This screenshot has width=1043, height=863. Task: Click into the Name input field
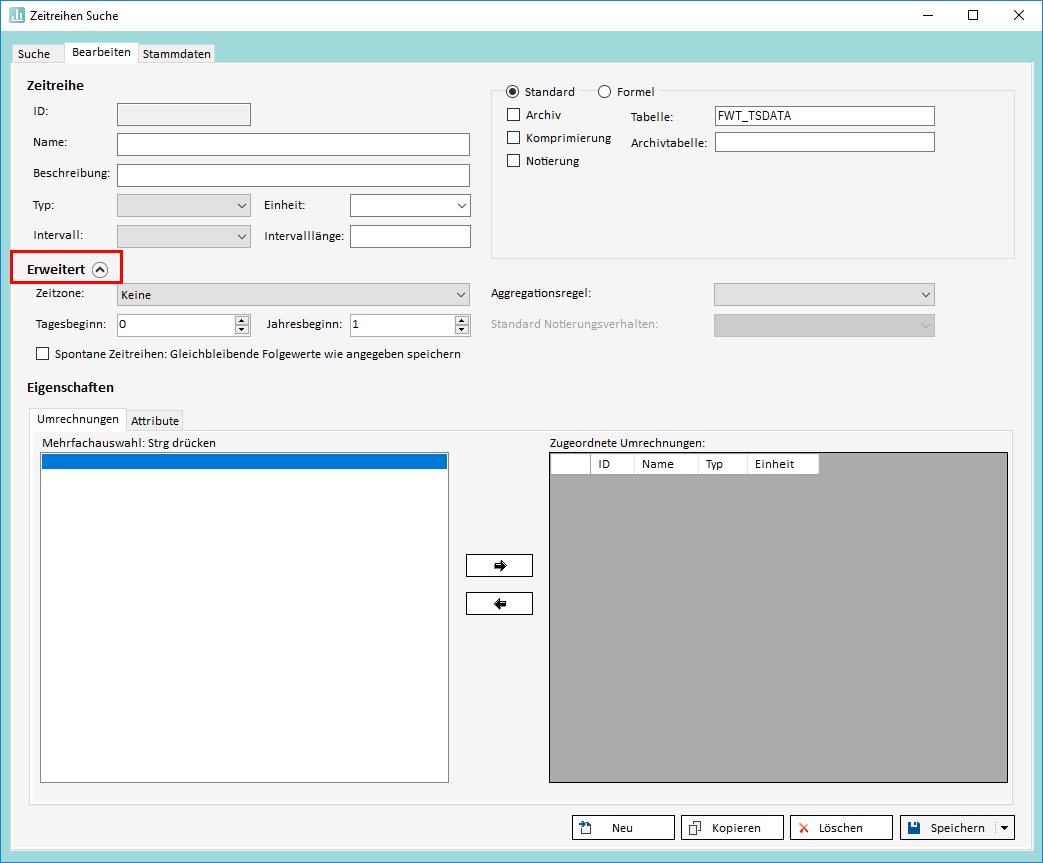click(x=293, y=144)
